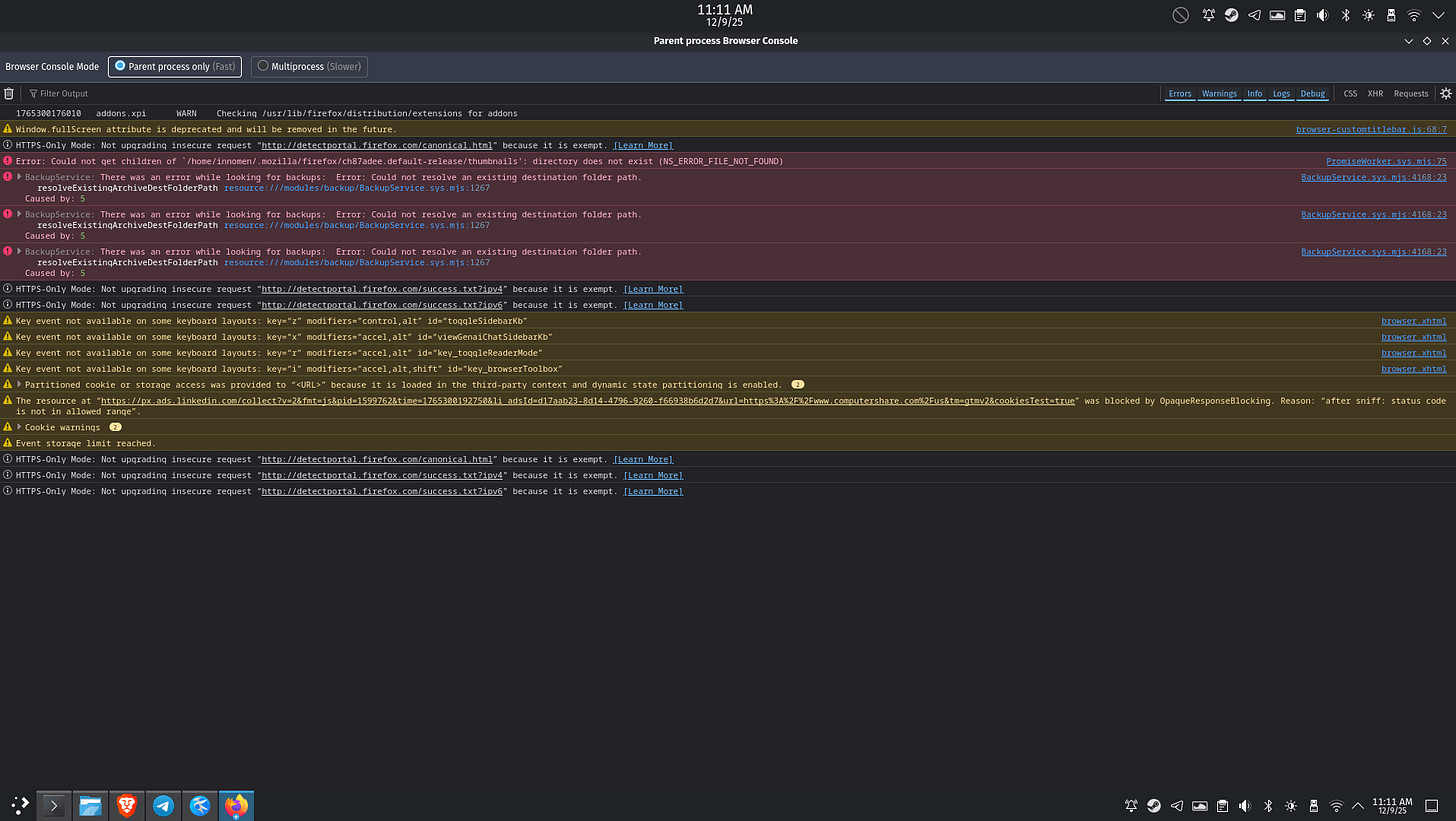Viewport: 1456px width, 821px height.
Task: Toggle the Logs filter
Action: (1281, 93)
